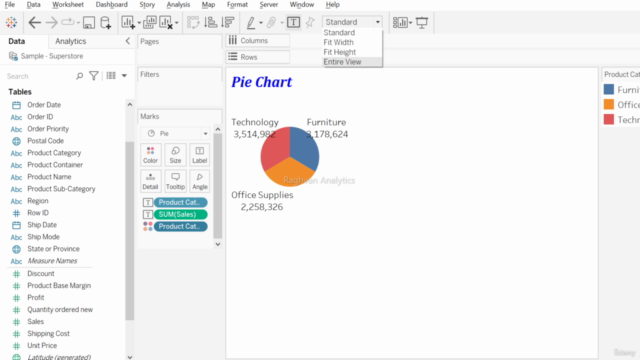Open the Label mark card
Viewport: 640px width, 360px height.
[x=200, y=155]
